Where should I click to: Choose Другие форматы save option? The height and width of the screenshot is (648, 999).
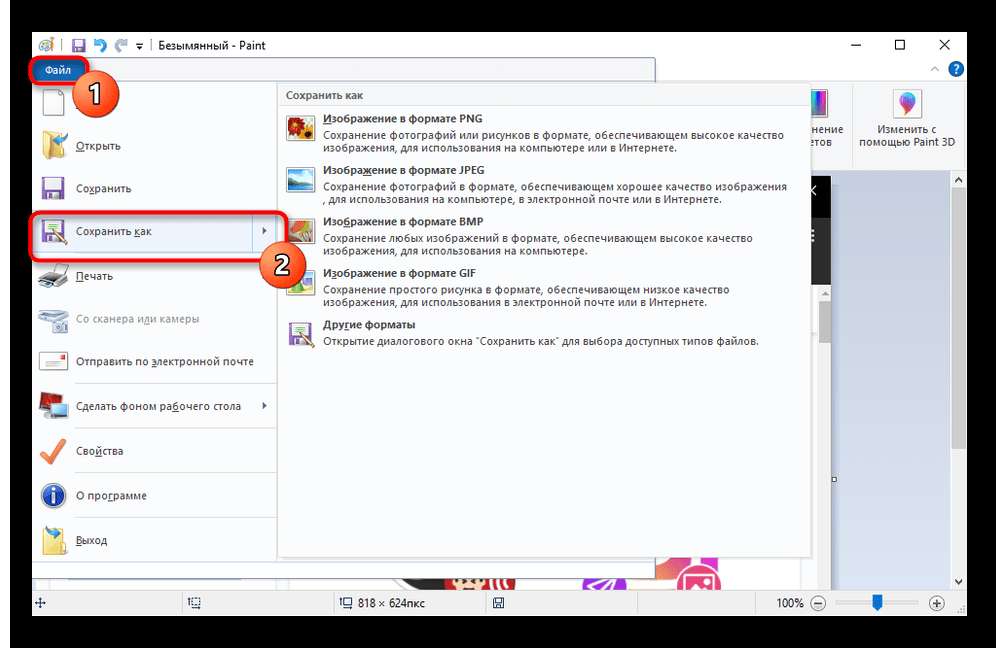click(x=545, y=333)
